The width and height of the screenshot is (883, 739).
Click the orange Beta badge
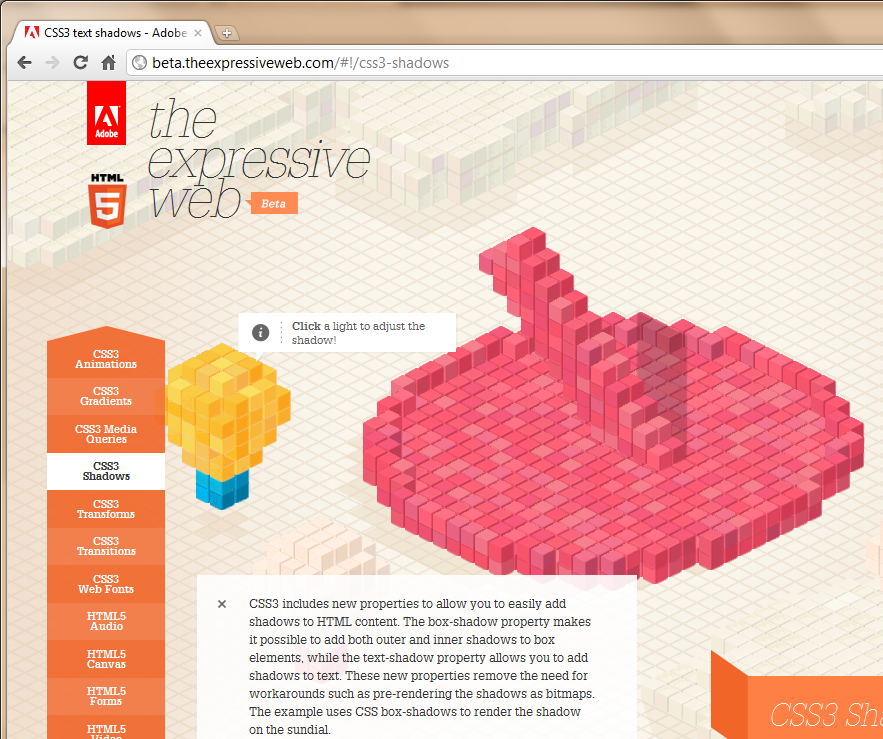coord(273,203)
